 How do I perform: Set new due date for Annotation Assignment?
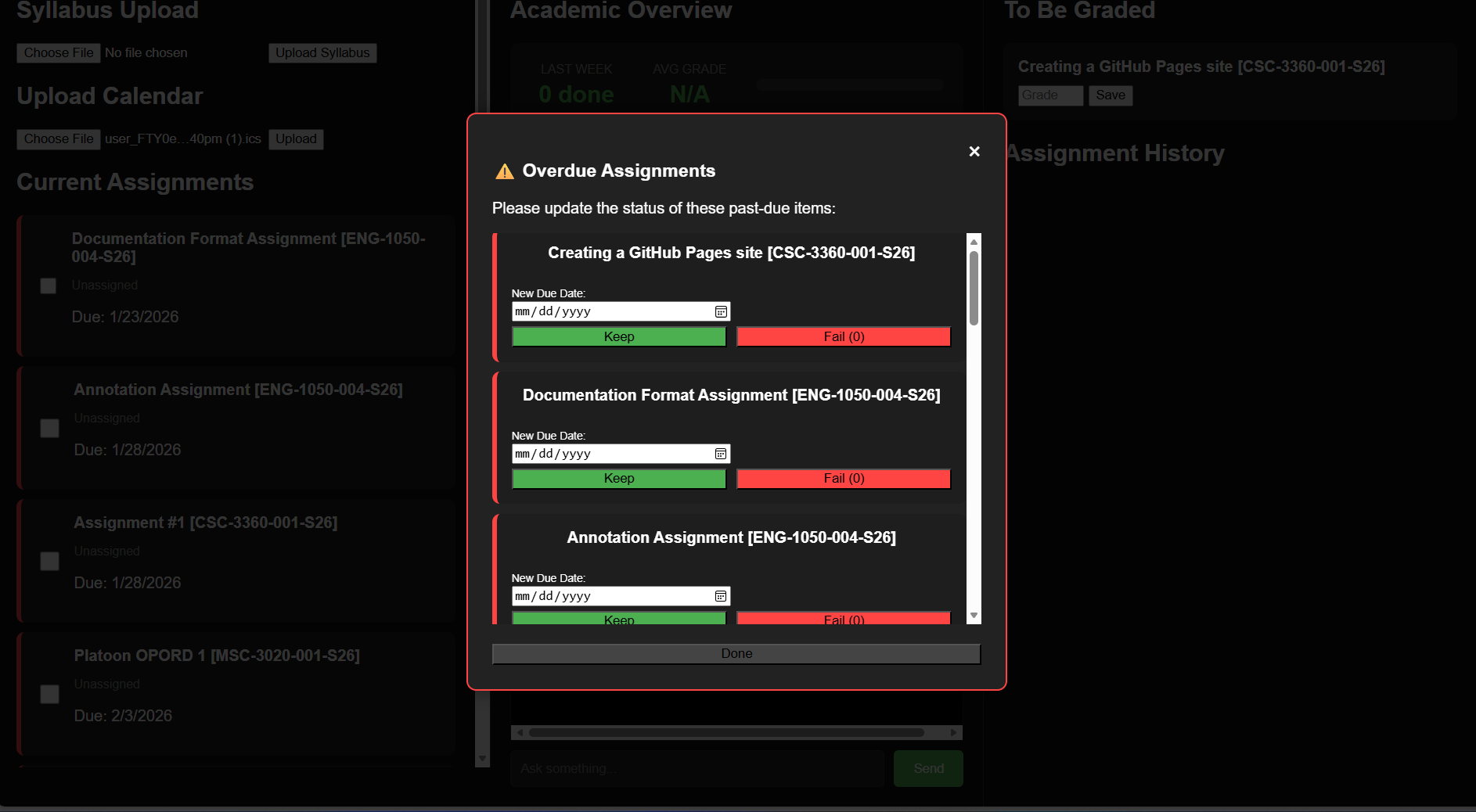point(621,596)
